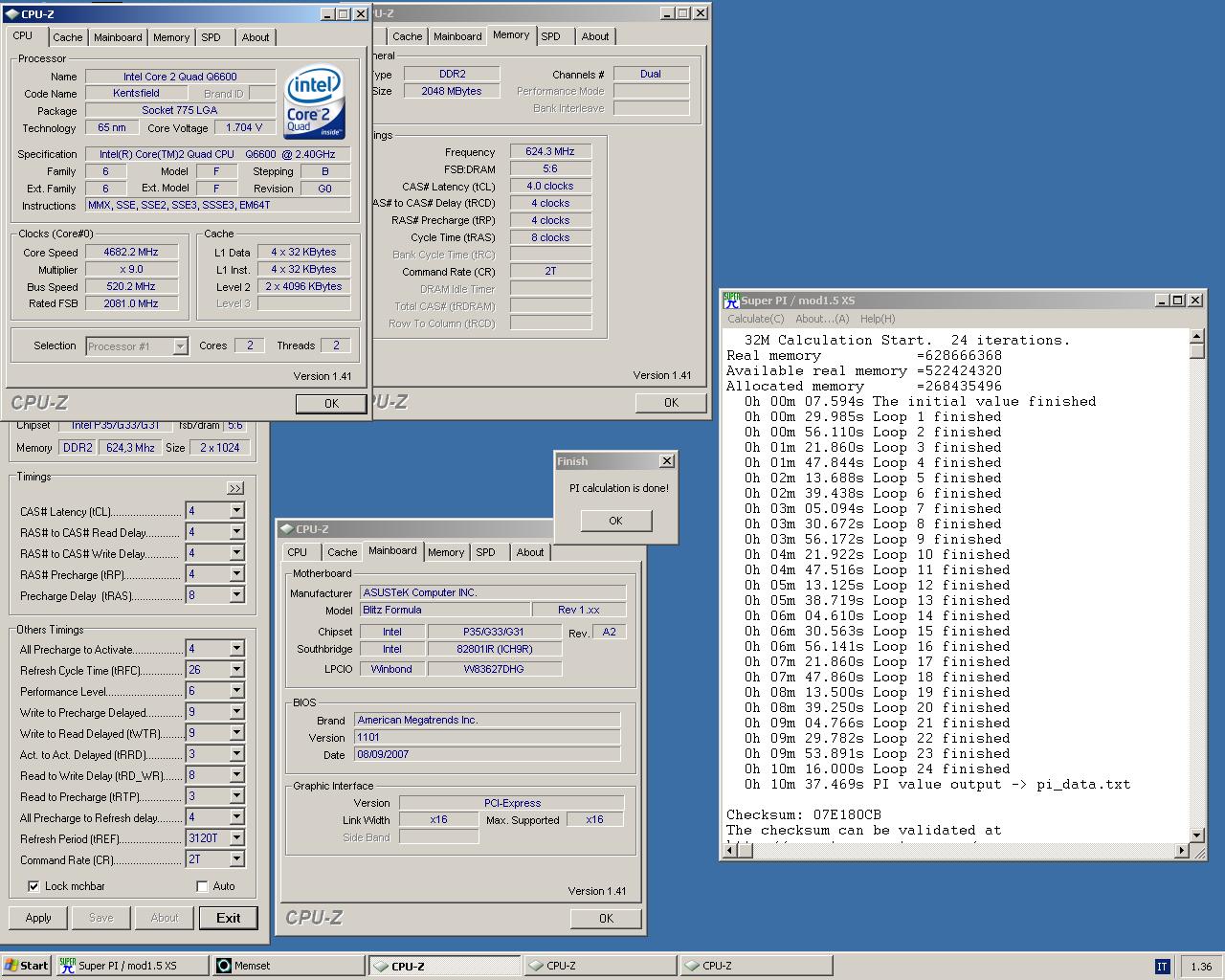The height and width of the screenshot is (980, 1225).
Task: Open the Calculate(C) menu in Super PI
Action: [755, 319]
